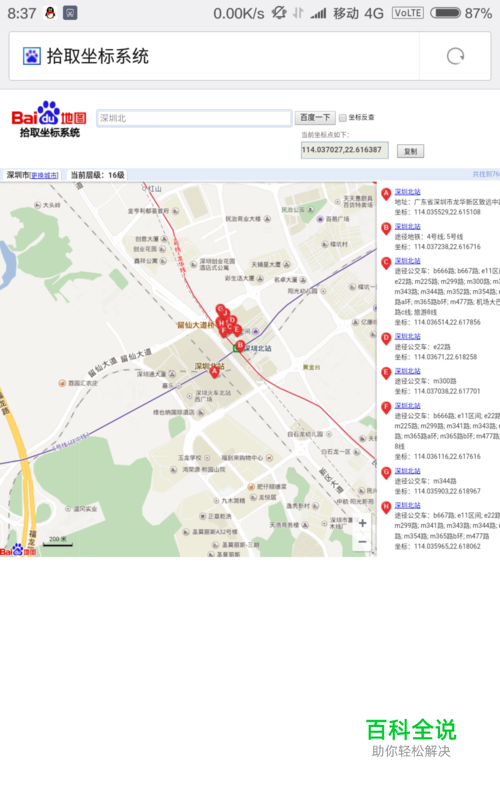
Task: Click the 更换城市 change city link
Action: pyautogui.click(x=44, y=175)
